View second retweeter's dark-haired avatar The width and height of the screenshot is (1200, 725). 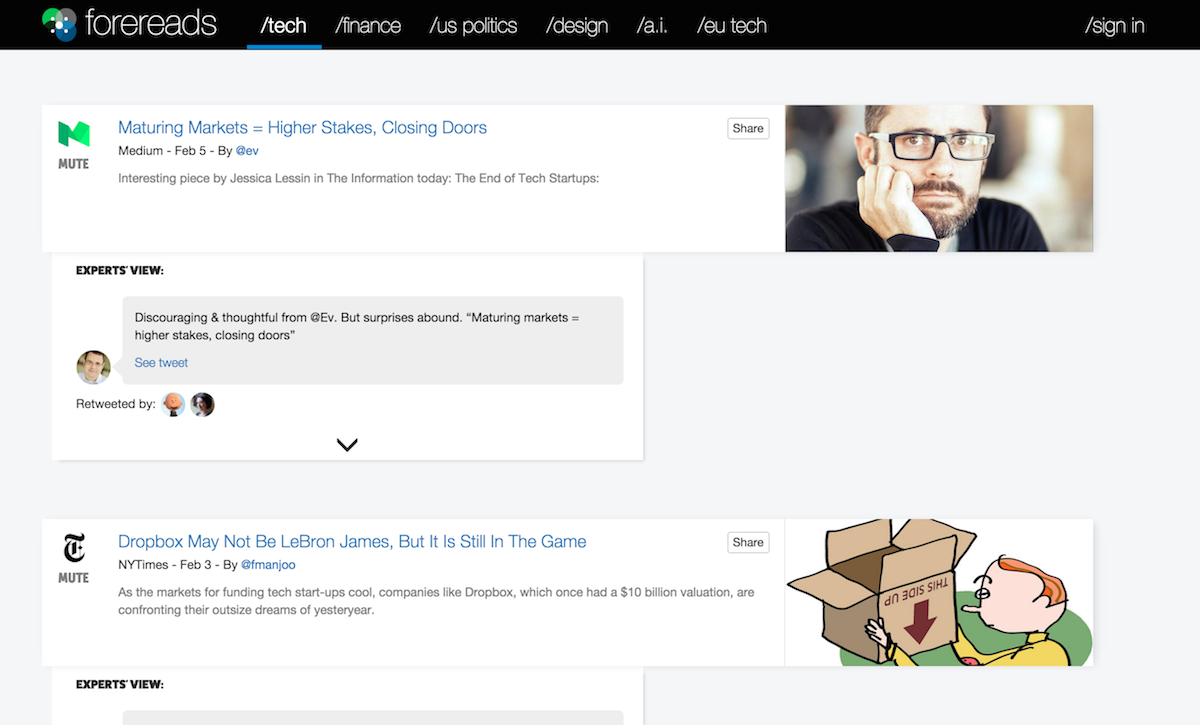tap(203, 404)
